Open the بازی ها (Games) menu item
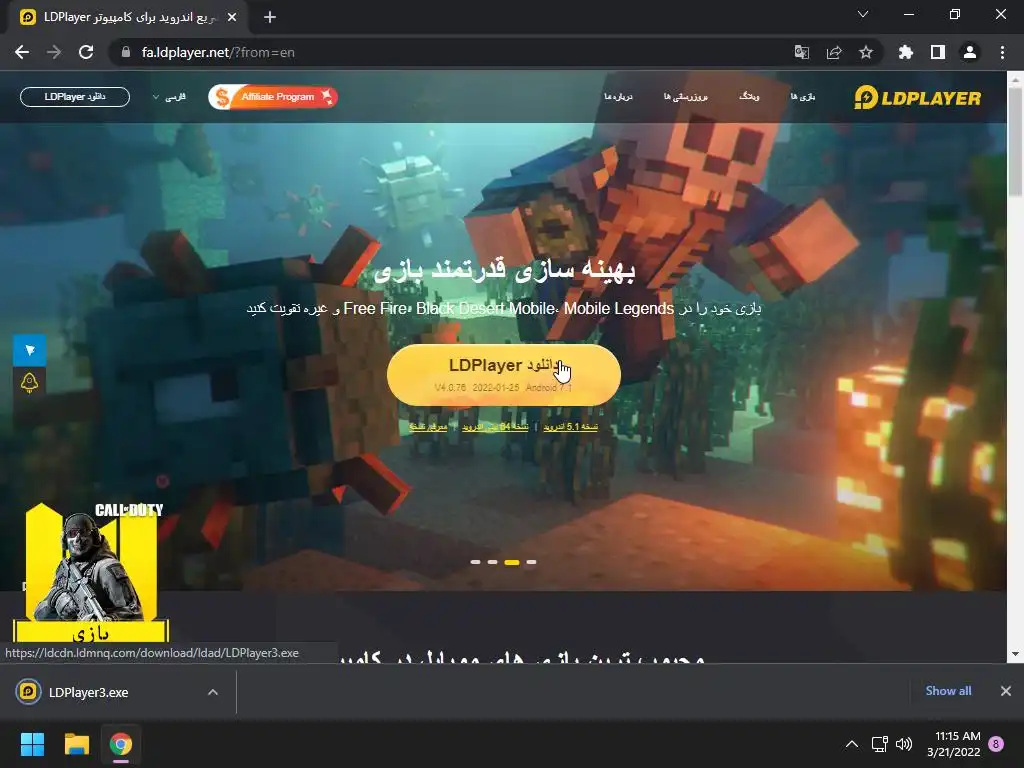Image resolution: width=1024 pixels, height=768 pixels. 803,97
